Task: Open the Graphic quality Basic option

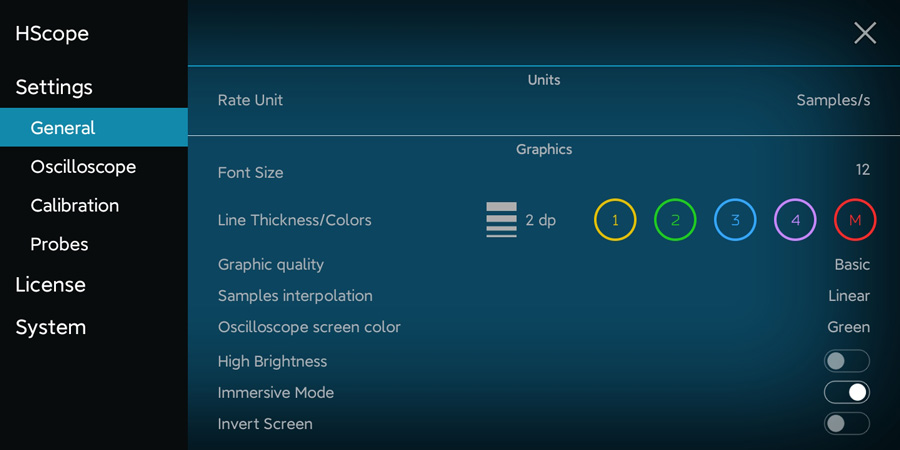Action: pos(852,265)
